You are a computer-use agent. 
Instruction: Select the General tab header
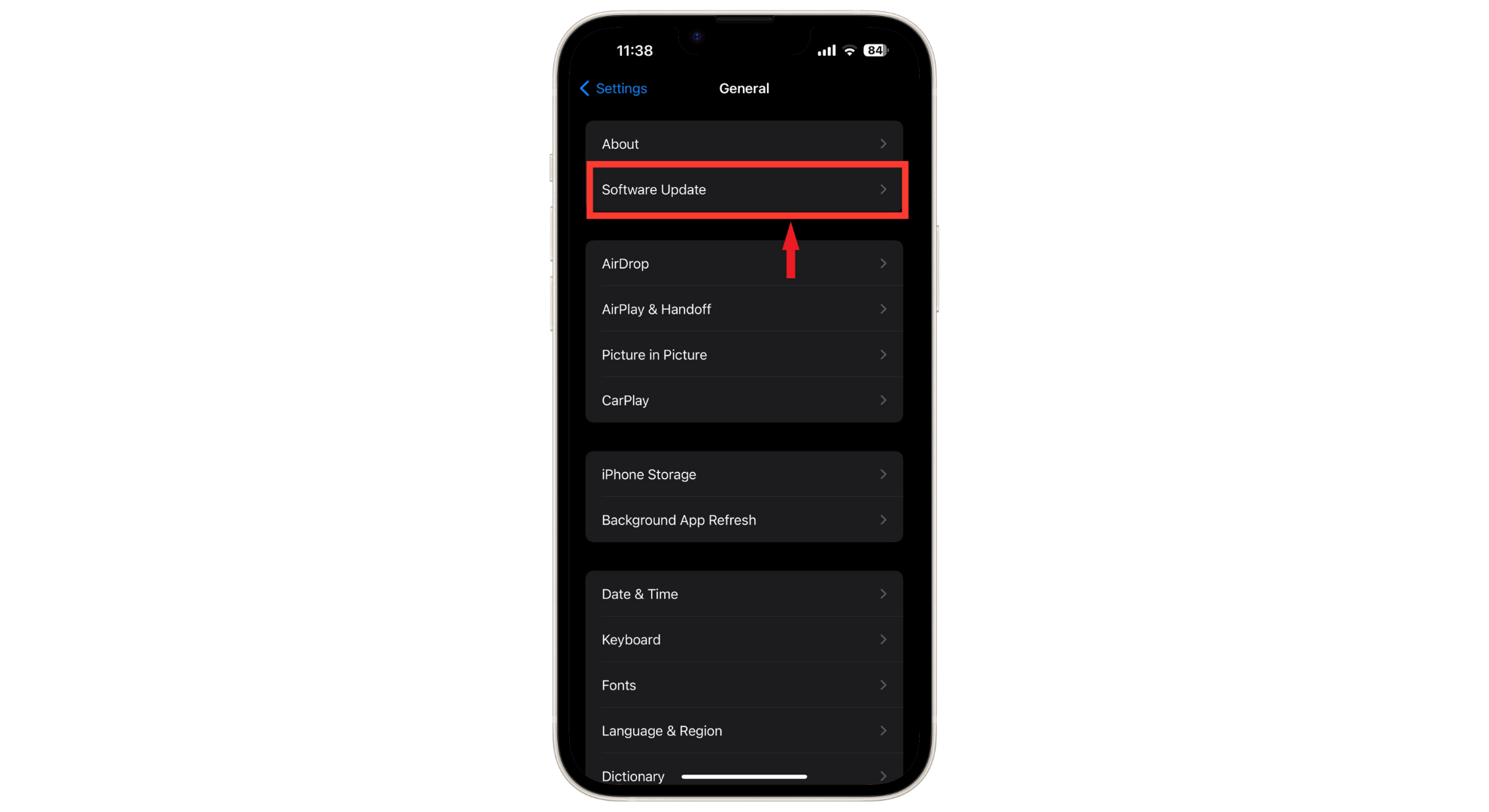[744, 88]
